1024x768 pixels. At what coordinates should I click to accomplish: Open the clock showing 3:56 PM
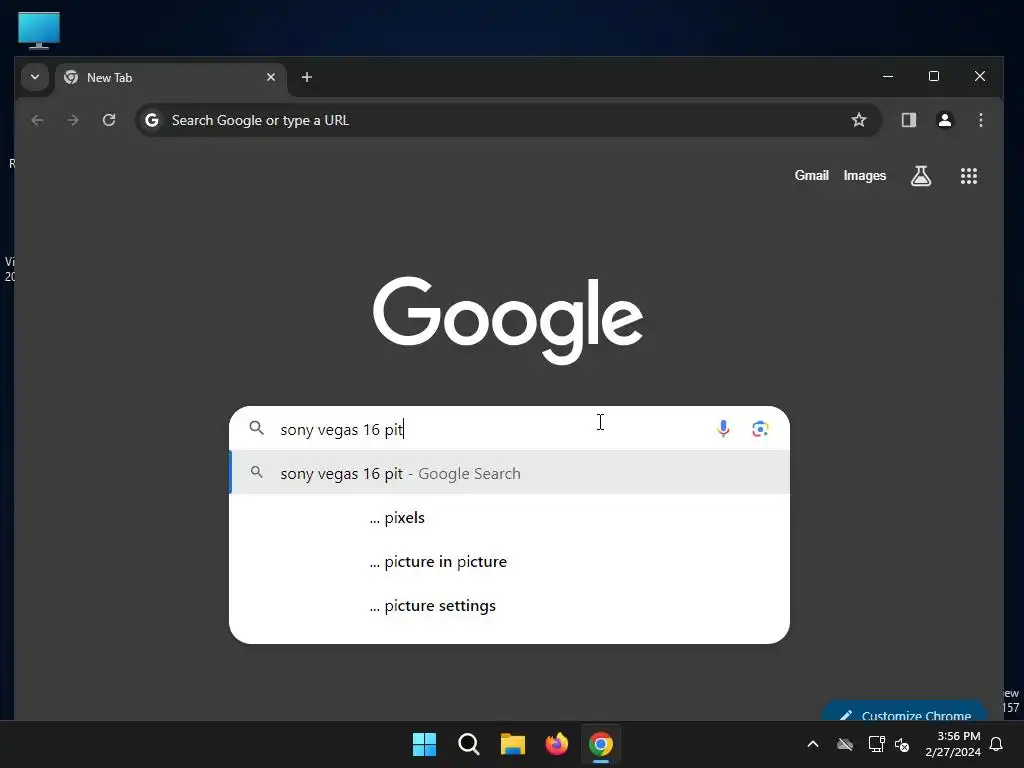pyautogui.click(x=953, y=744)
